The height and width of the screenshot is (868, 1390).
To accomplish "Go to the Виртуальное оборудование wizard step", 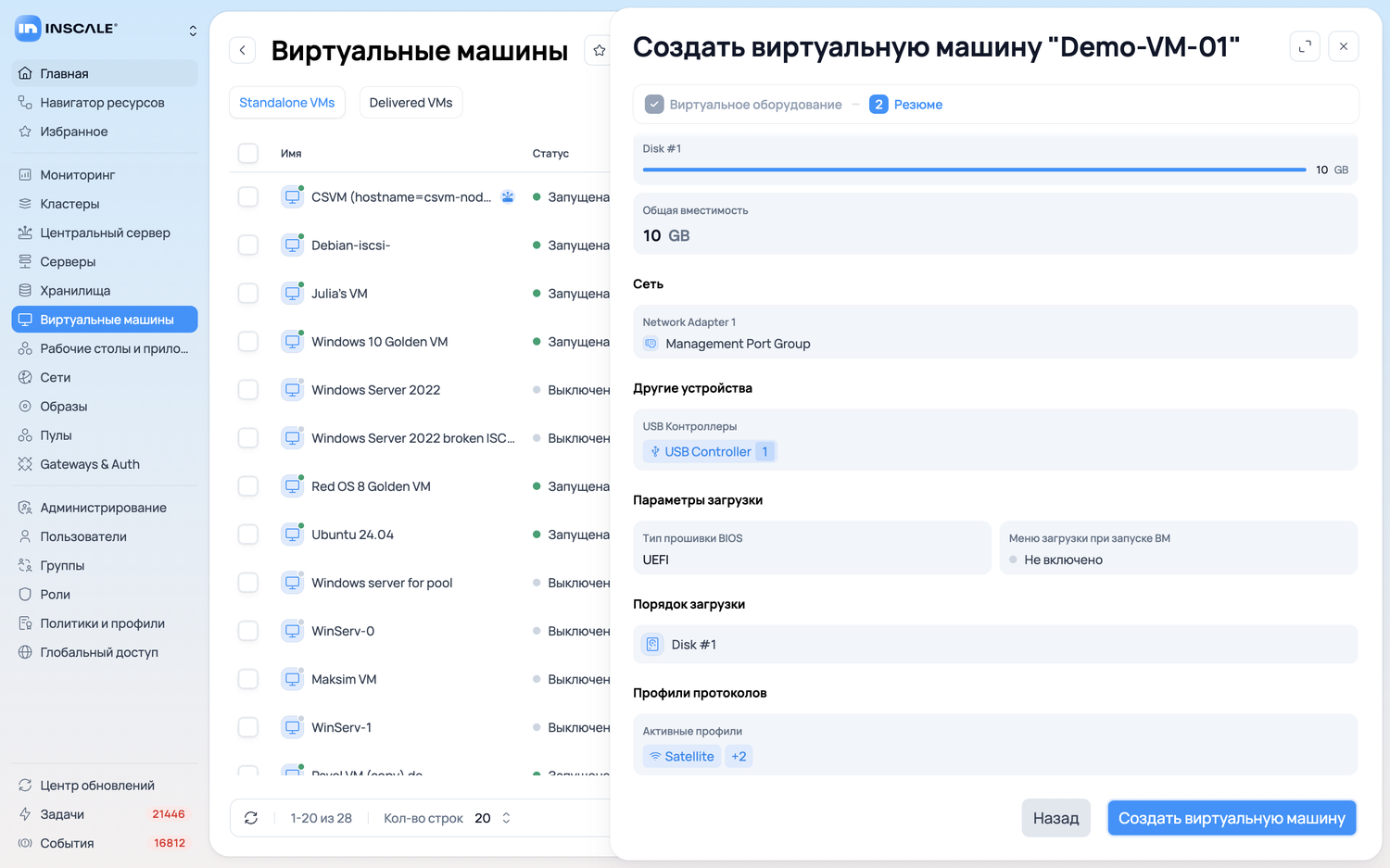I will pos(744,105).
